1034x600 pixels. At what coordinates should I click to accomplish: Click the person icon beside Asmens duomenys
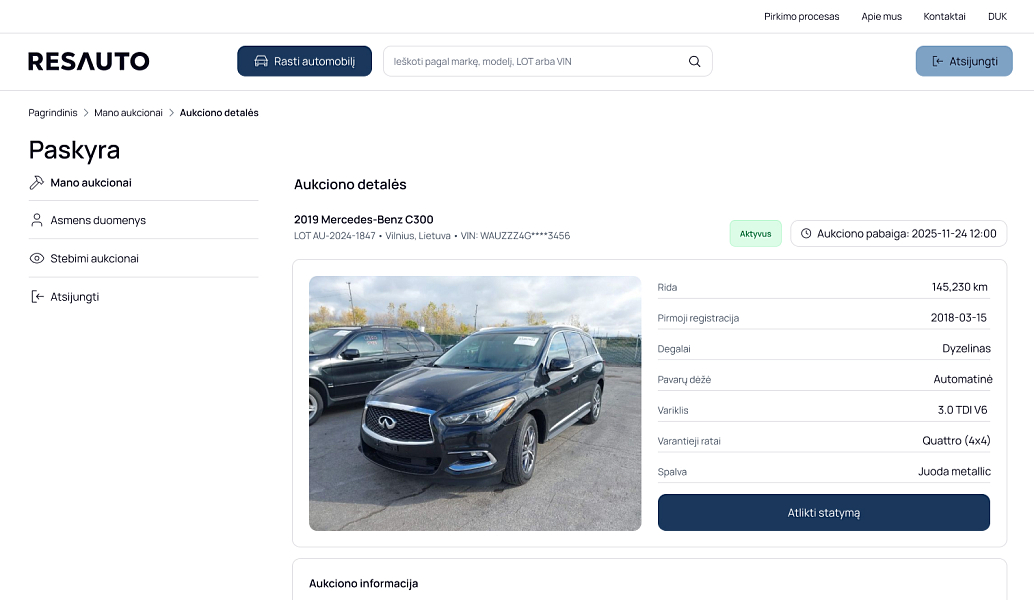[x=37, y=220]
